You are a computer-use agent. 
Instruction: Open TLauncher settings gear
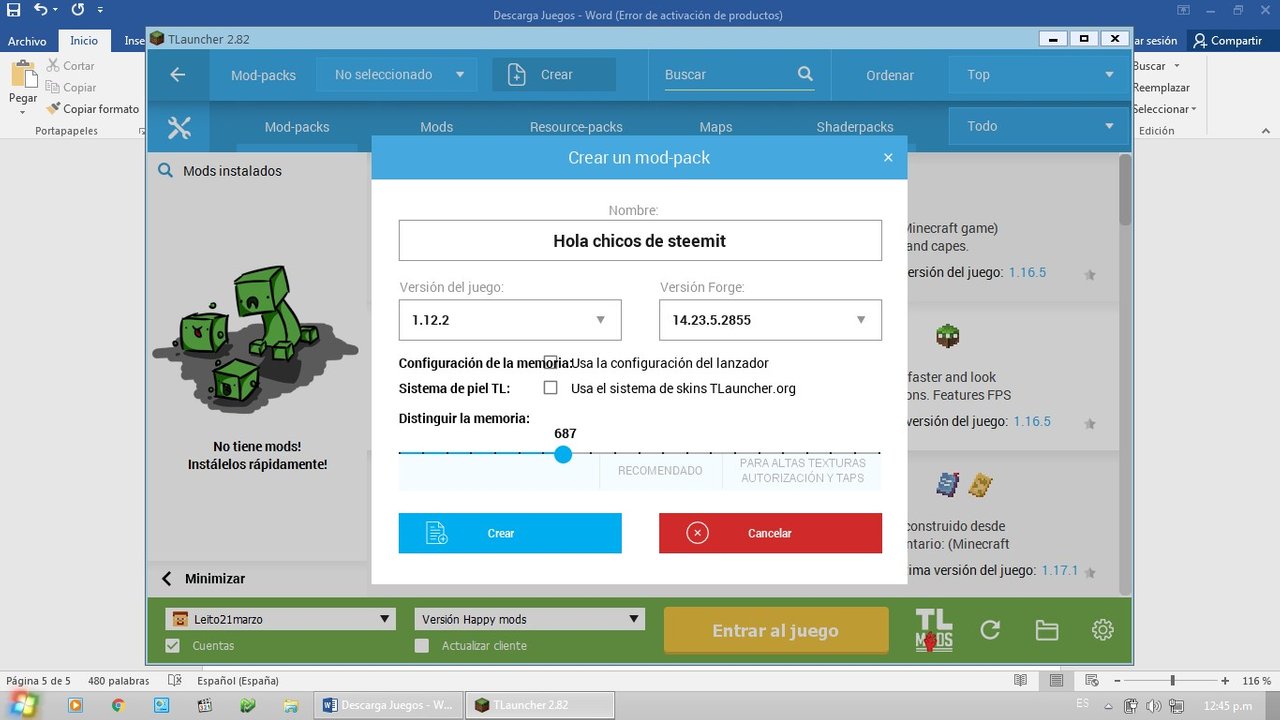(1103, 630)
